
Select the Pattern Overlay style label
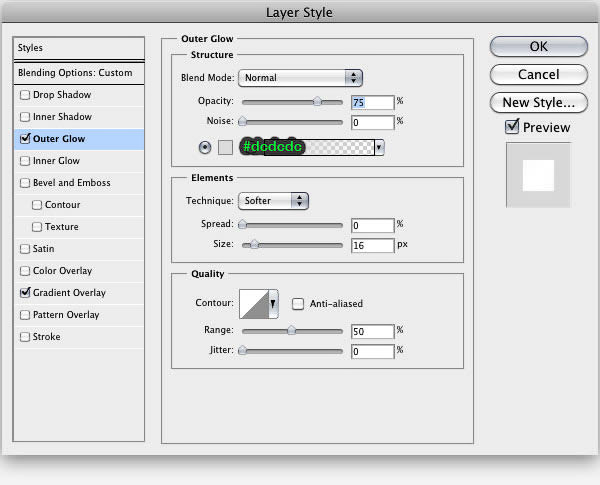point(66,315)
